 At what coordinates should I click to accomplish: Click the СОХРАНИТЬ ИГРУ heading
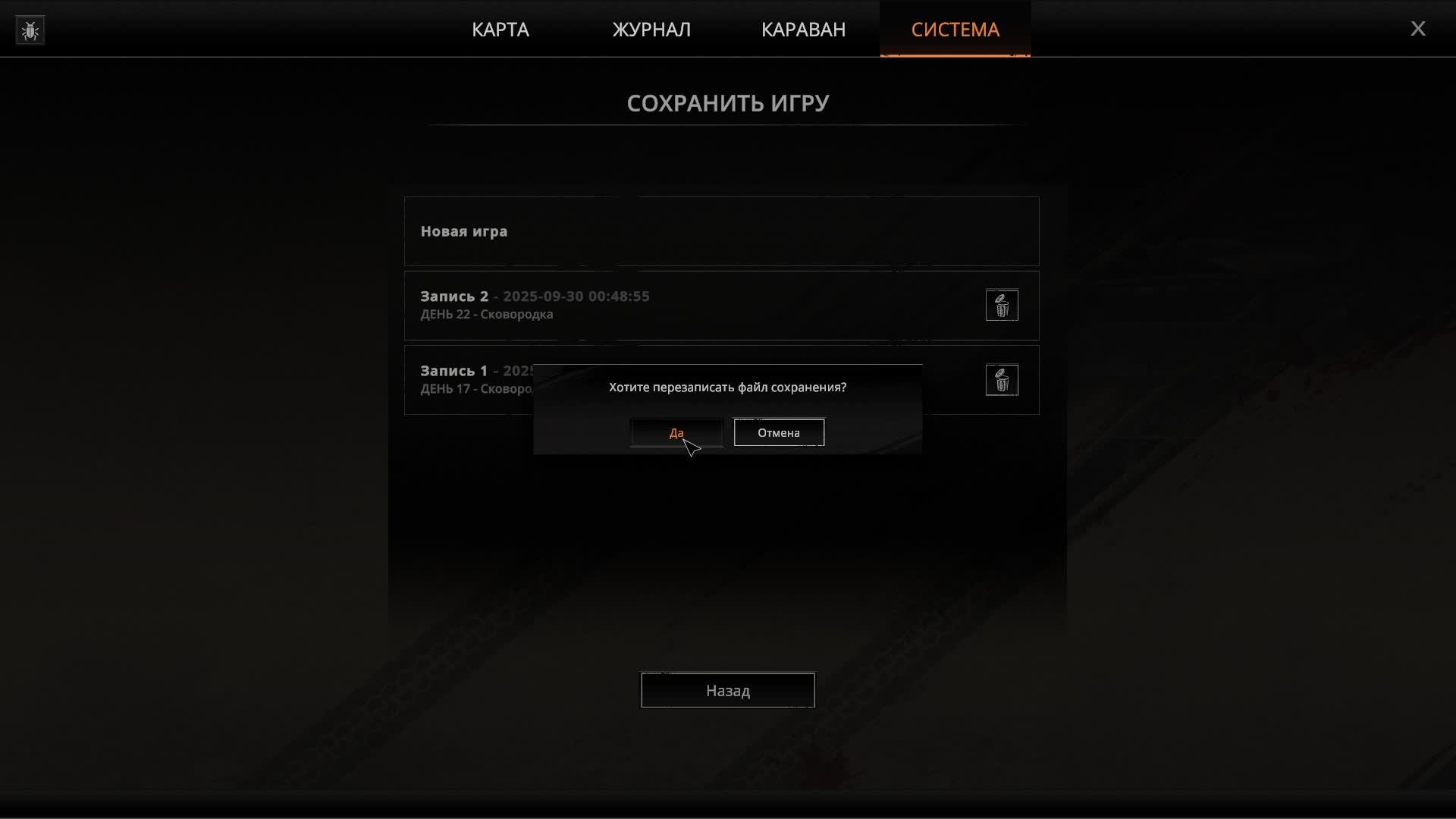coord(728,103)
